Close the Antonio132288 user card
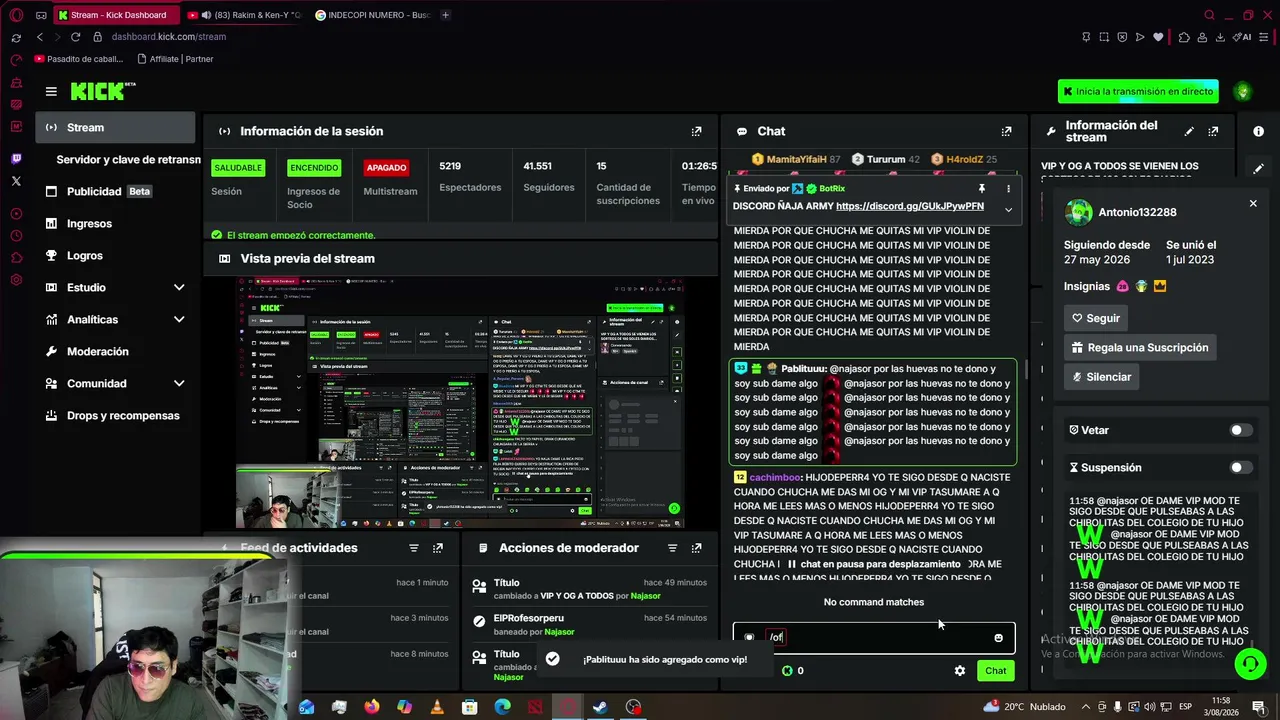 [1253, 204]
